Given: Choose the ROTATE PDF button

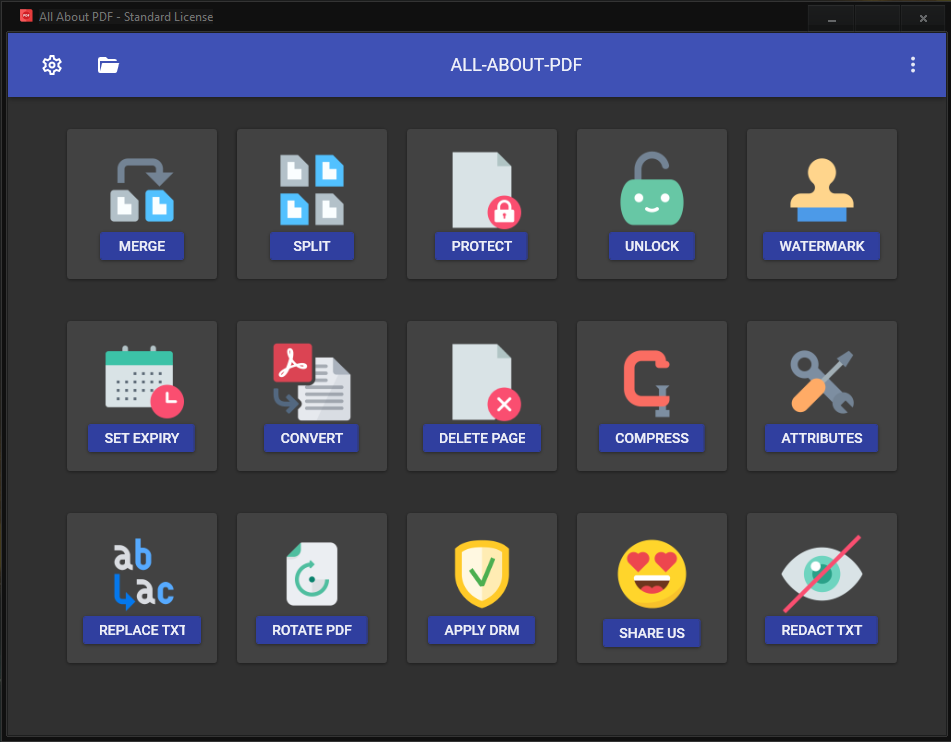Looking at the screenshot, I should (312, 630).
